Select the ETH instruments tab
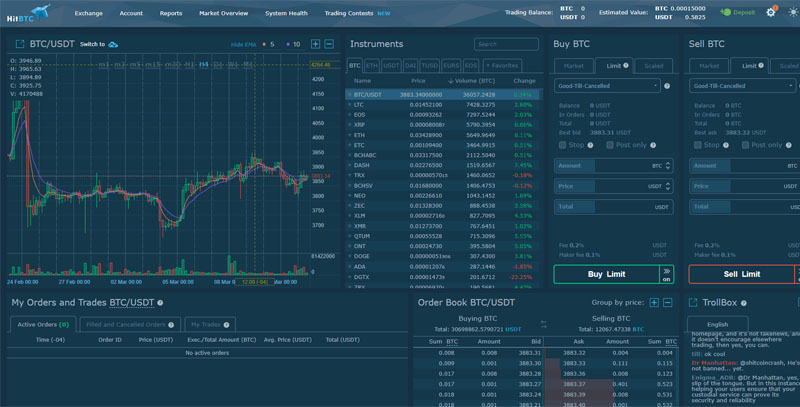 (371, 66)
